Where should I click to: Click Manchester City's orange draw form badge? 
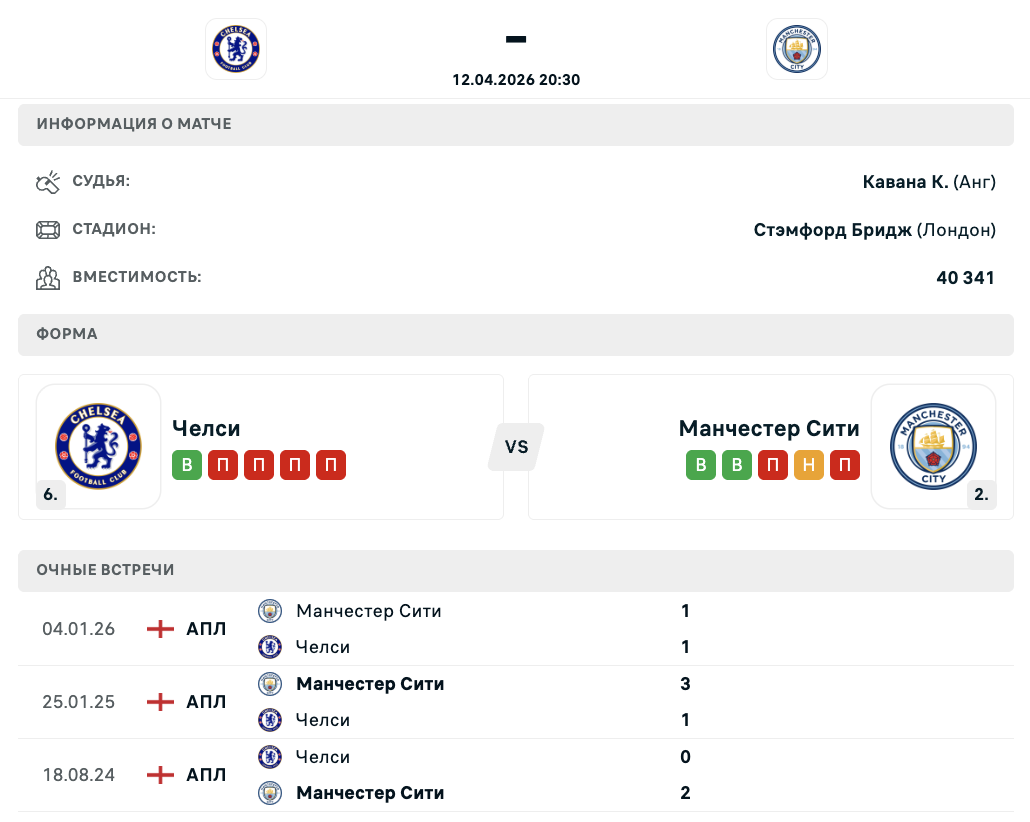pos(809,466)
